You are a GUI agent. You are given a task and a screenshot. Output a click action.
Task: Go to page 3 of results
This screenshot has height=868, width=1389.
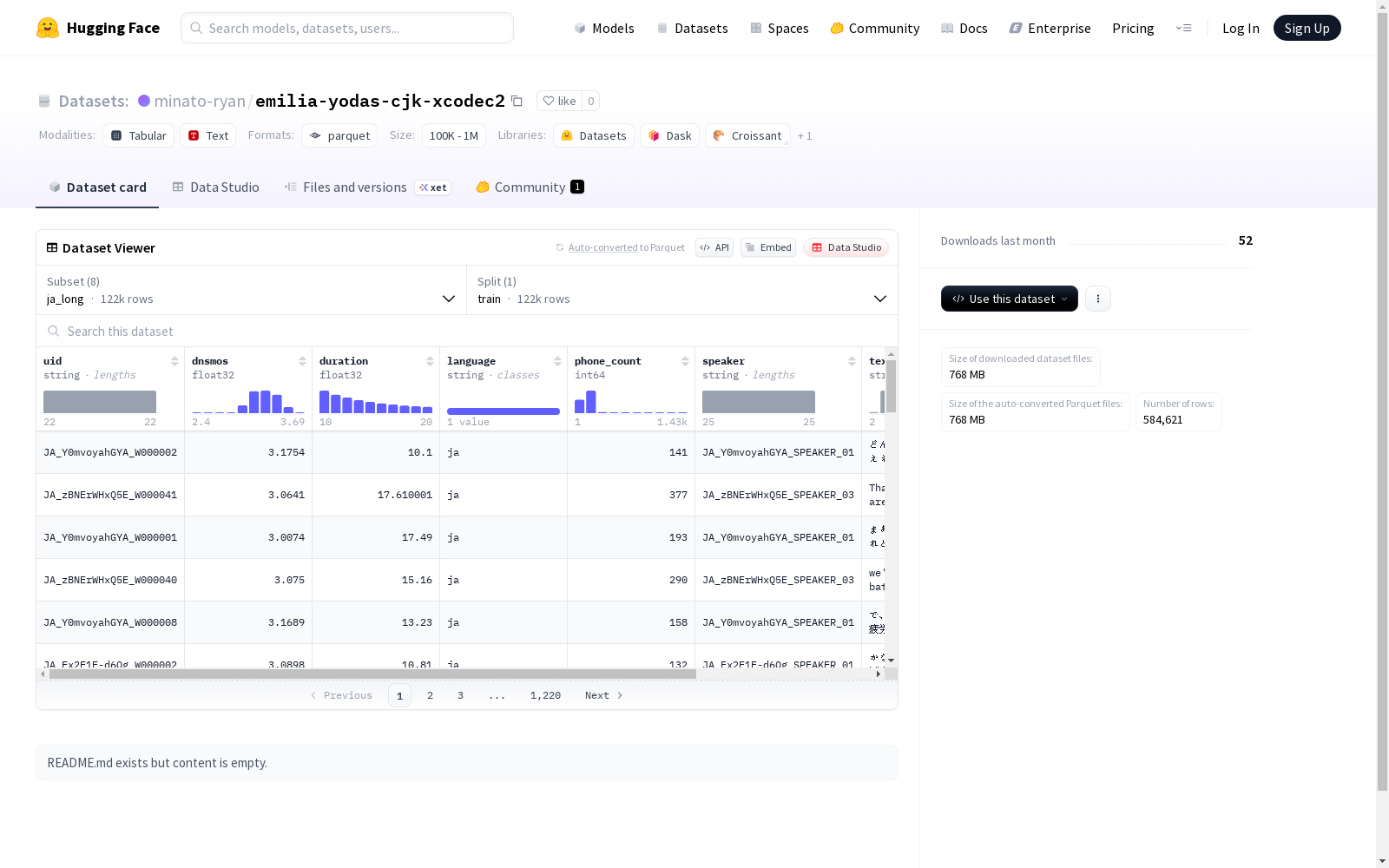pyautogui.click(x=460, y=695)
